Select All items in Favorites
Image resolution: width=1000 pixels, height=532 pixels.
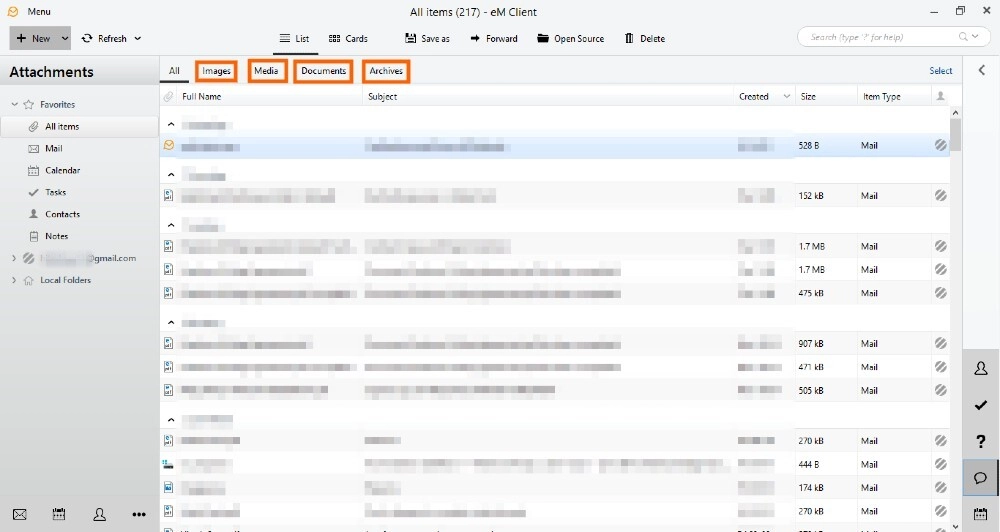click(80, 126)
